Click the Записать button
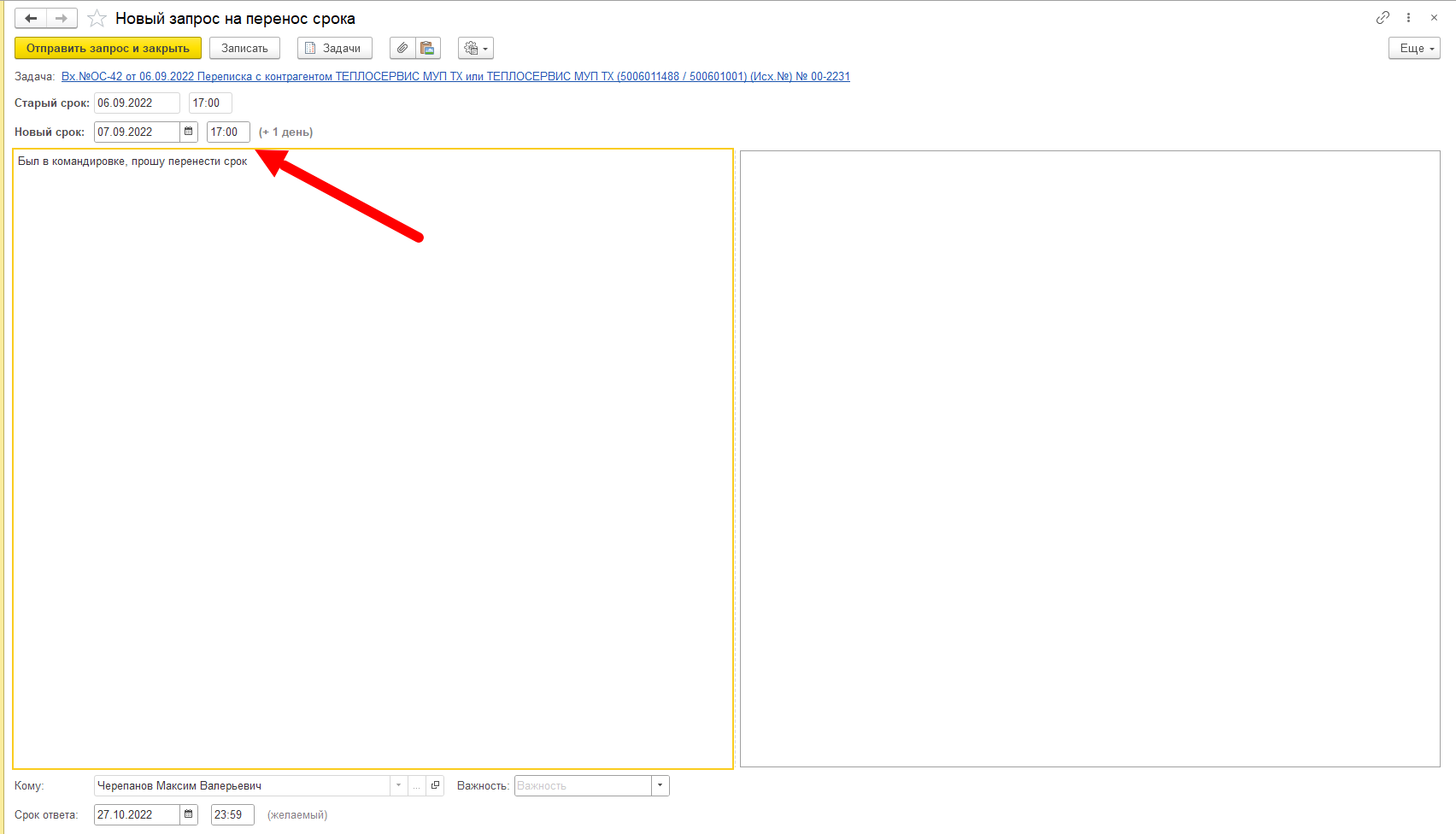 click(x=244, y=48)
